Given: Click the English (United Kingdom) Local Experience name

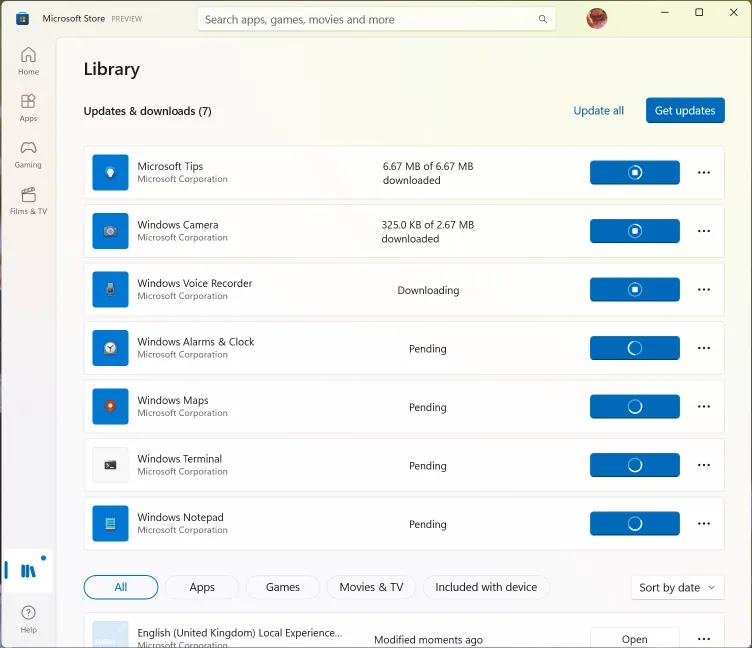Looking at the screenshot, I should click(x=240, y=633).
